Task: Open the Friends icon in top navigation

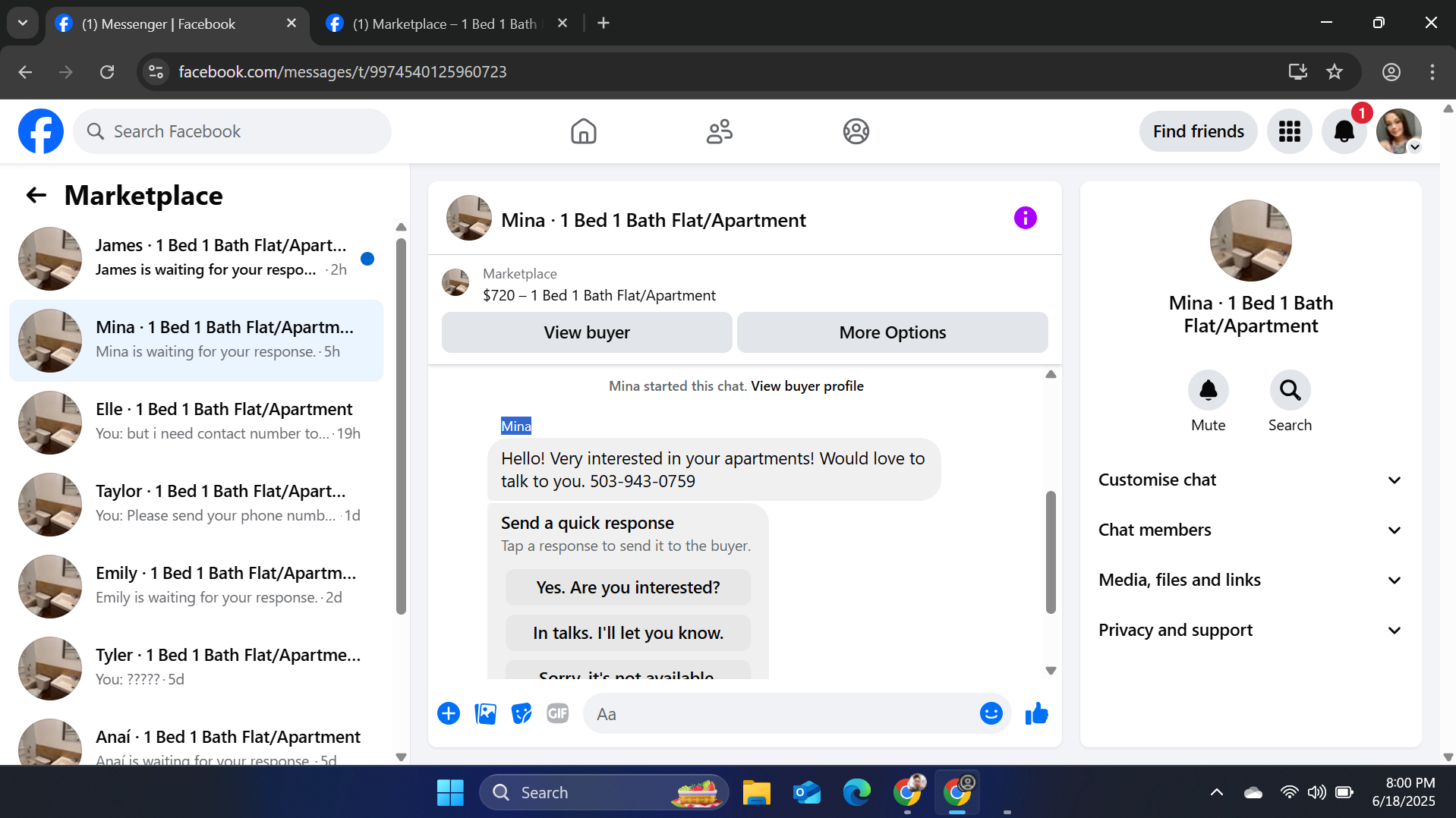Action: (719, 131)
